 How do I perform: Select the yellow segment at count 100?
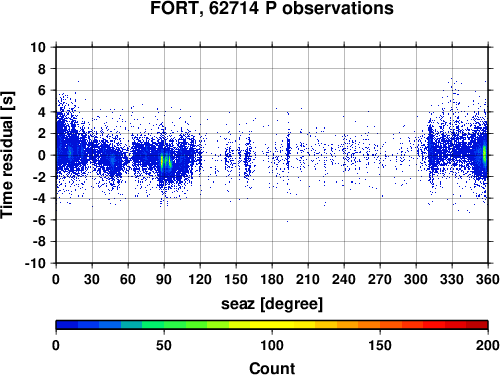(x=272, y=325)
